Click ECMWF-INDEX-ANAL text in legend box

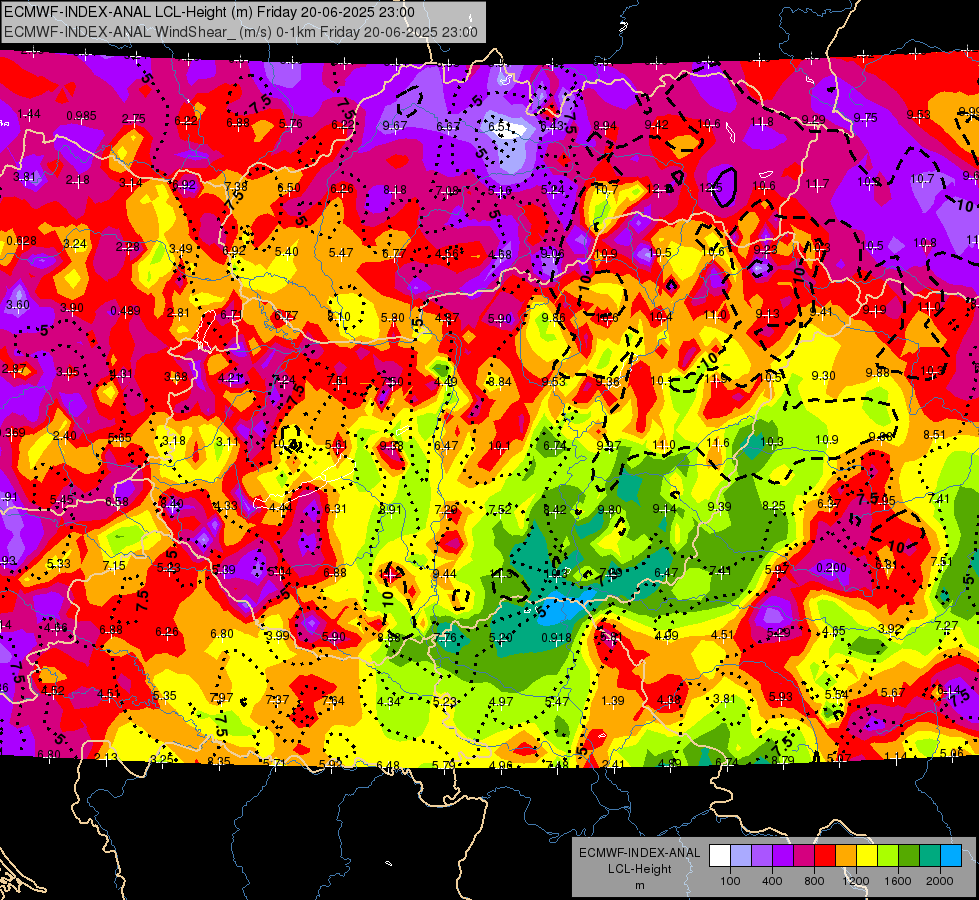point(639,853)
